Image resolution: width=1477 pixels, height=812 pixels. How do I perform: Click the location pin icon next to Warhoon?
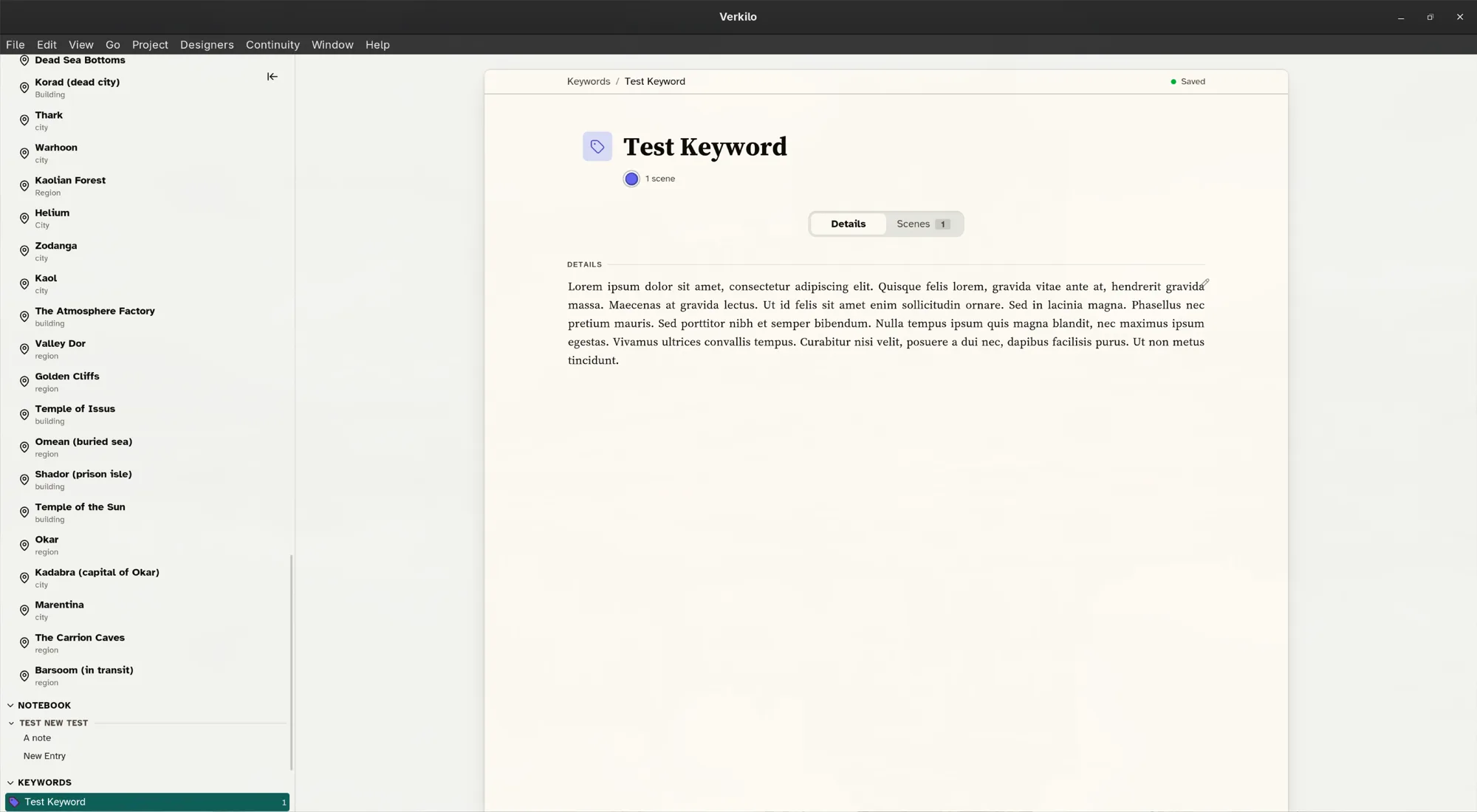click(x=24, y=154)
